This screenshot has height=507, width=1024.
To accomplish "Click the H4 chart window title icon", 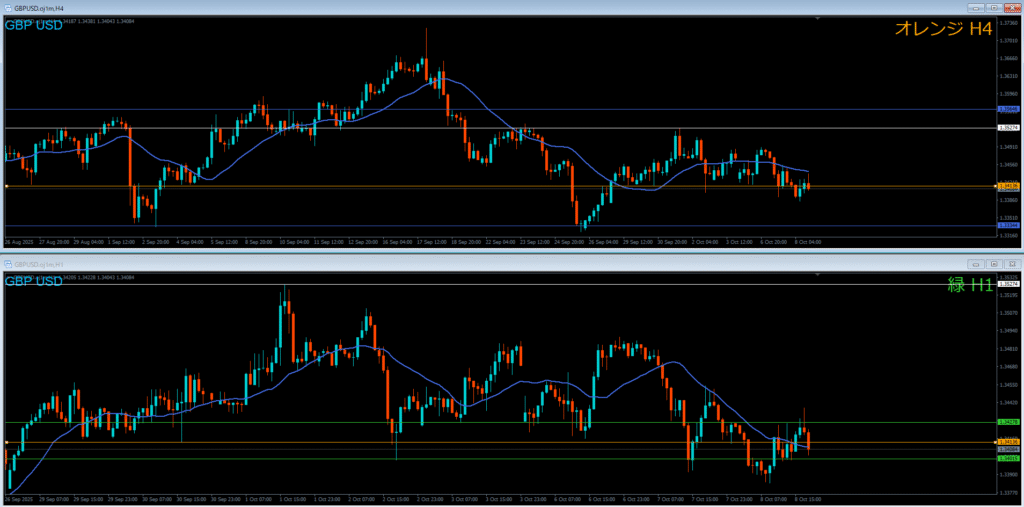I will coord(6,8).
